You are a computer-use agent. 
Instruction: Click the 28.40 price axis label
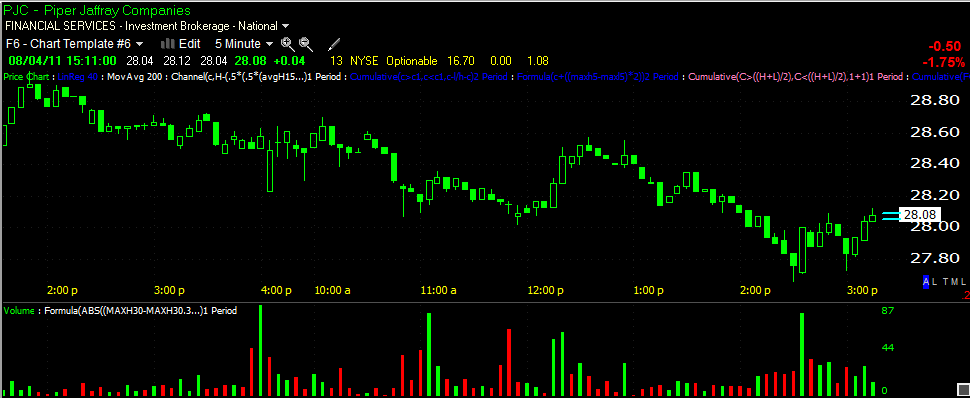pos(935,163)
